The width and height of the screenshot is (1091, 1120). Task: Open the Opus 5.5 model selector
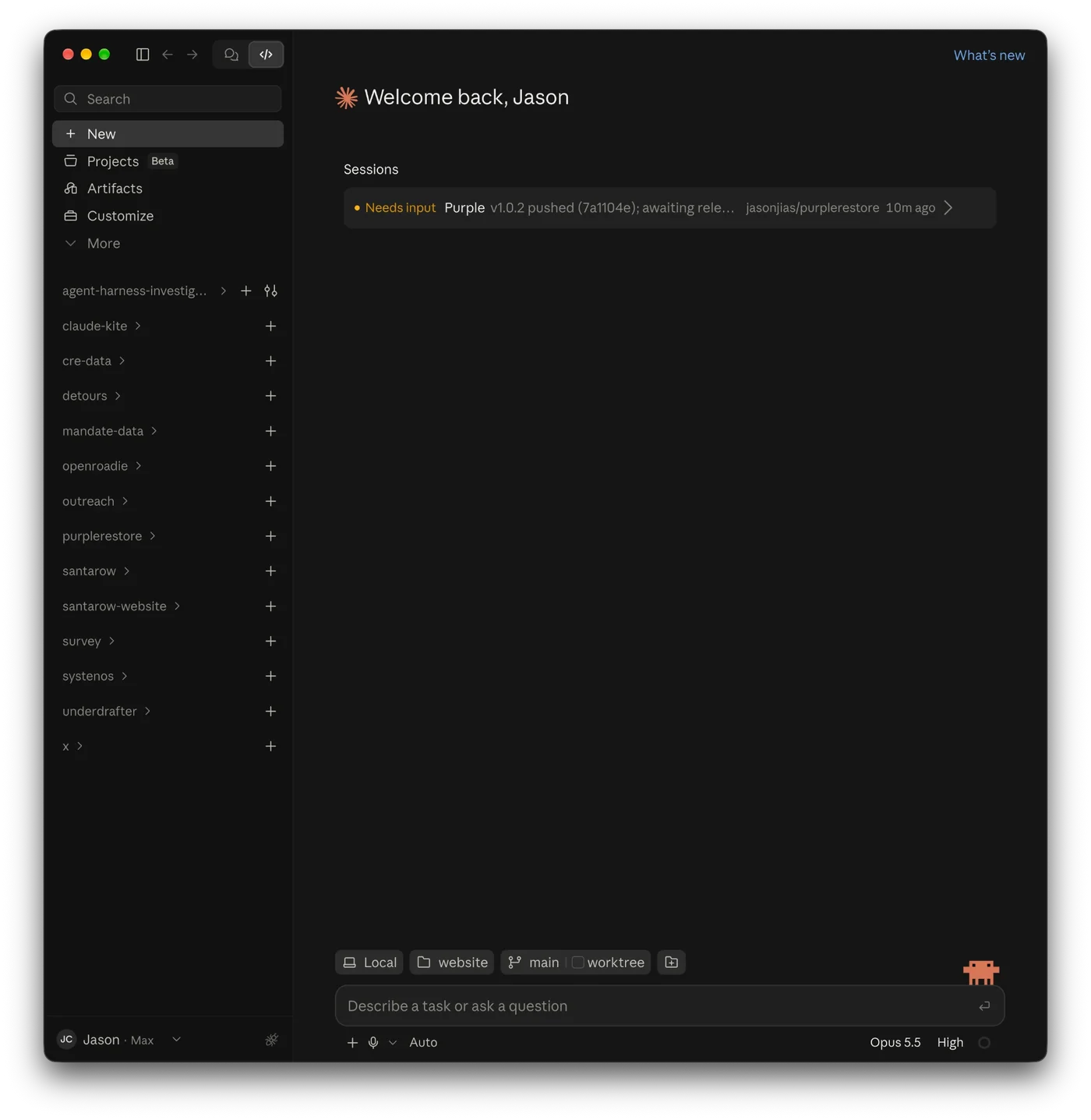[x=895, y=1043]
